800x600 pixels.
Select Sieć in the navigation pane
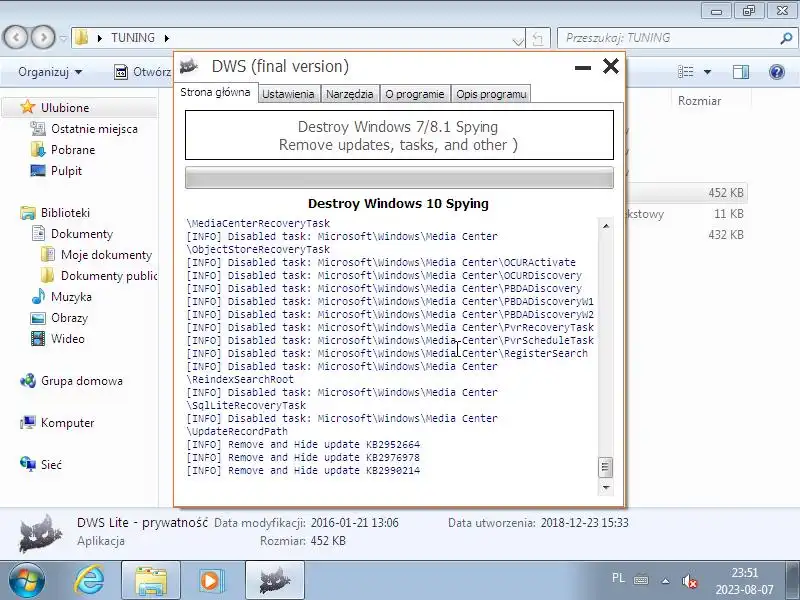[51, 465]
